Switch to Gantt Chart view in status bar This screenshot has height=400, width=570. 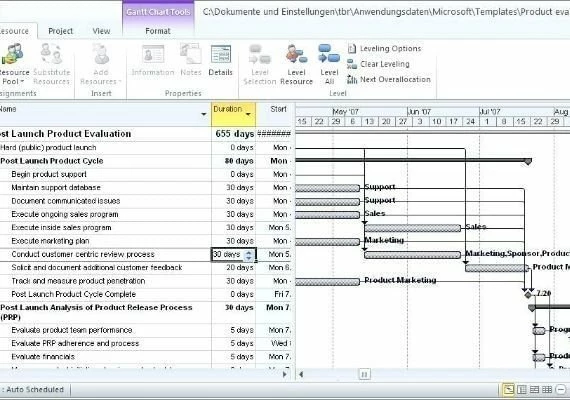(x=508, y=390)
